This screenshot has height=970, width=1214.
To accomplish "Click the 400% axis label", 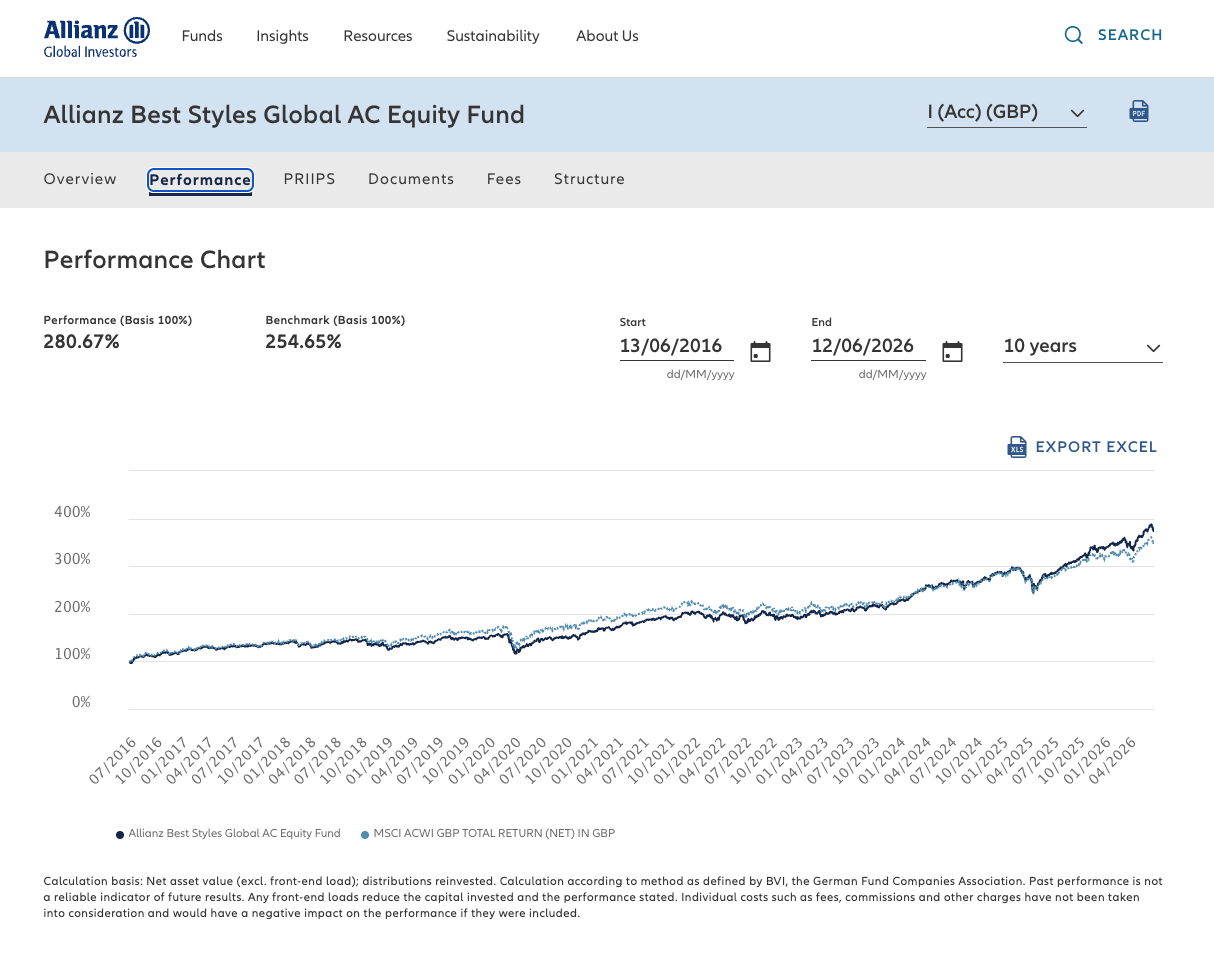I will pyautogui.click(x=73, y=512).
